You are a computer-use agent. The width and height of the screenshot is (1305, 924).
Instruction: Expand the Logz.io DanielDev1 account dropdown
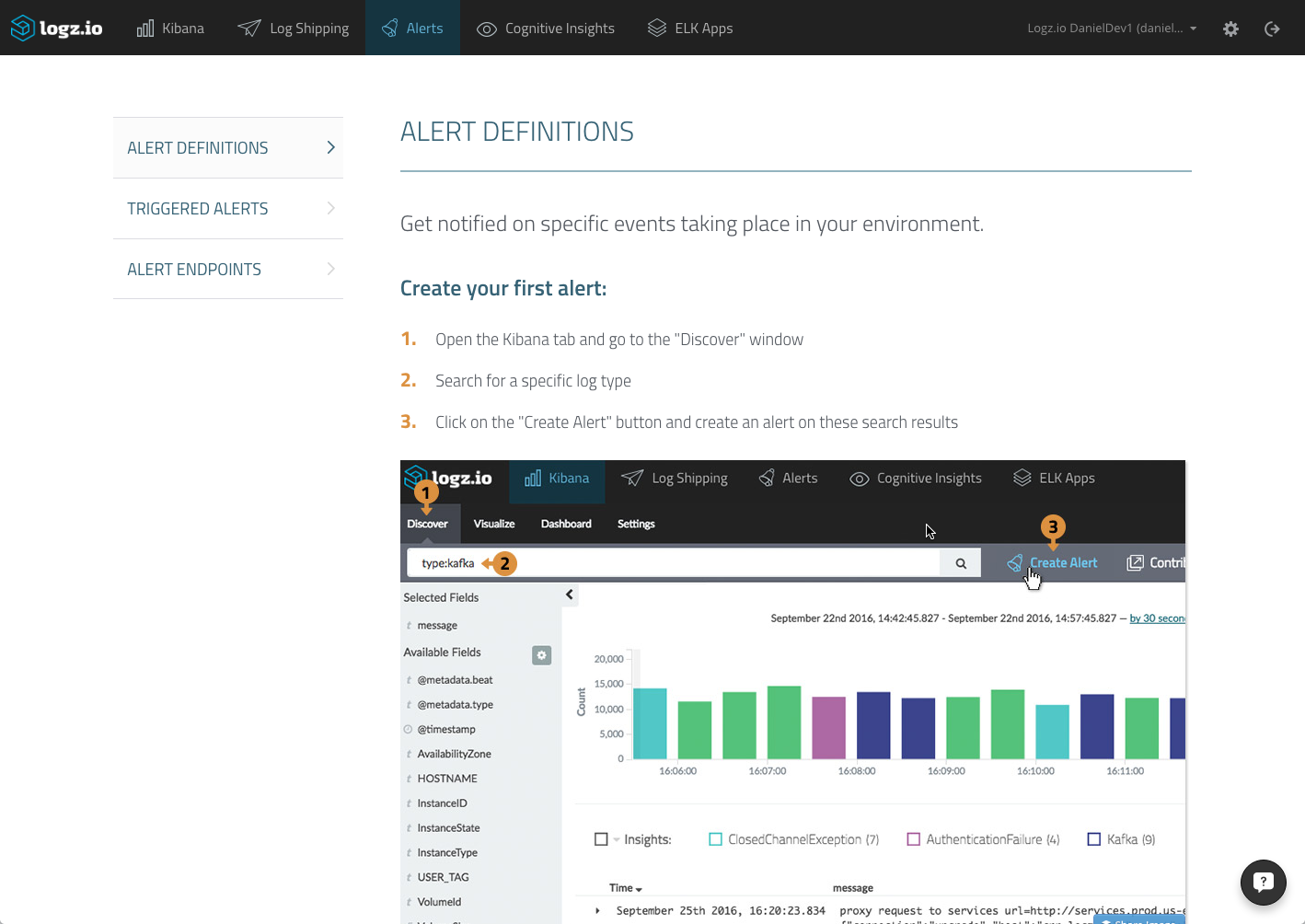click(1112, 28)
